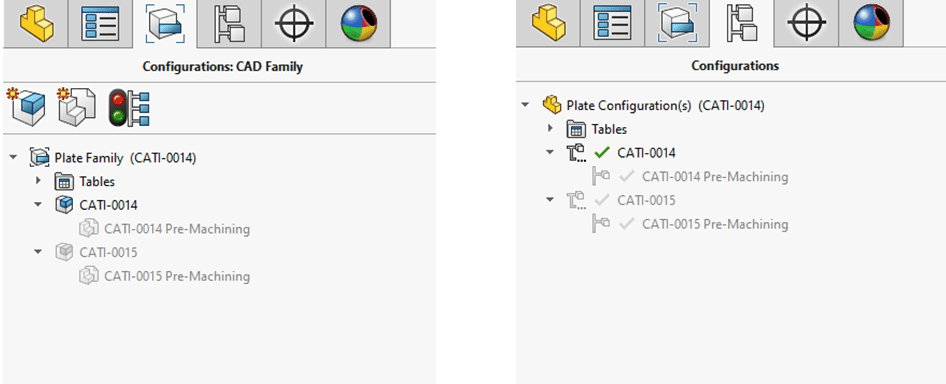Click the 'Configurations' header in right panel
The width and height of the screenshot is (946, 384).
pyautogui.click(x=735, y=65)
